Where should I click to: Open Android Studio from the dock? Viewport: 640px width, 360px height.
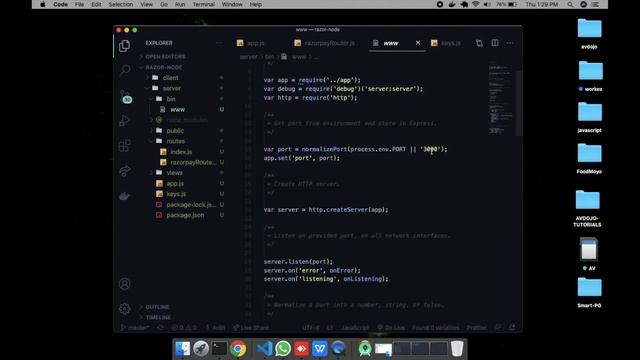click(364, 349)
